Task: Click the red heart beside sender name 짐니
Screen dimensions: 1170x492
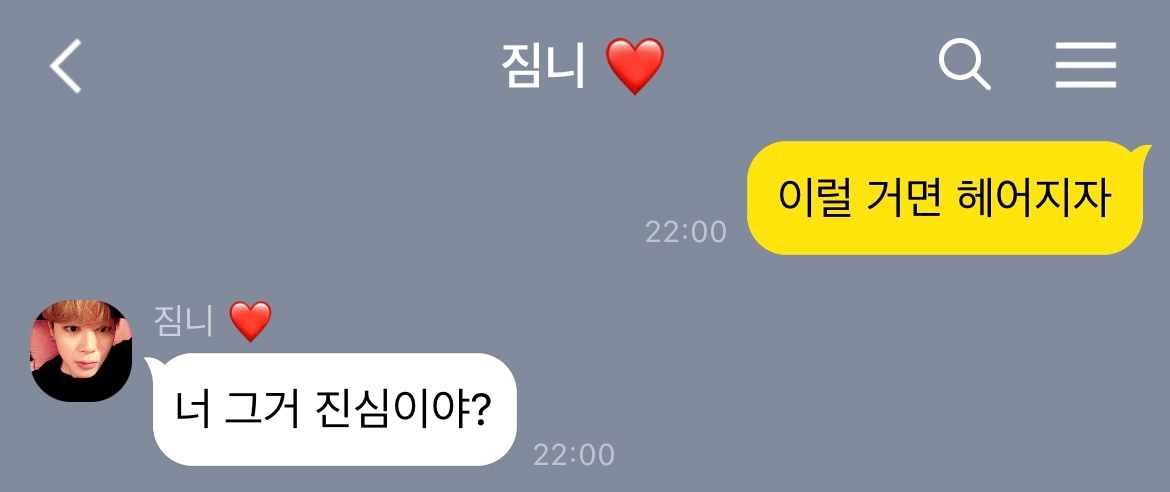Action: coord(250,321)
